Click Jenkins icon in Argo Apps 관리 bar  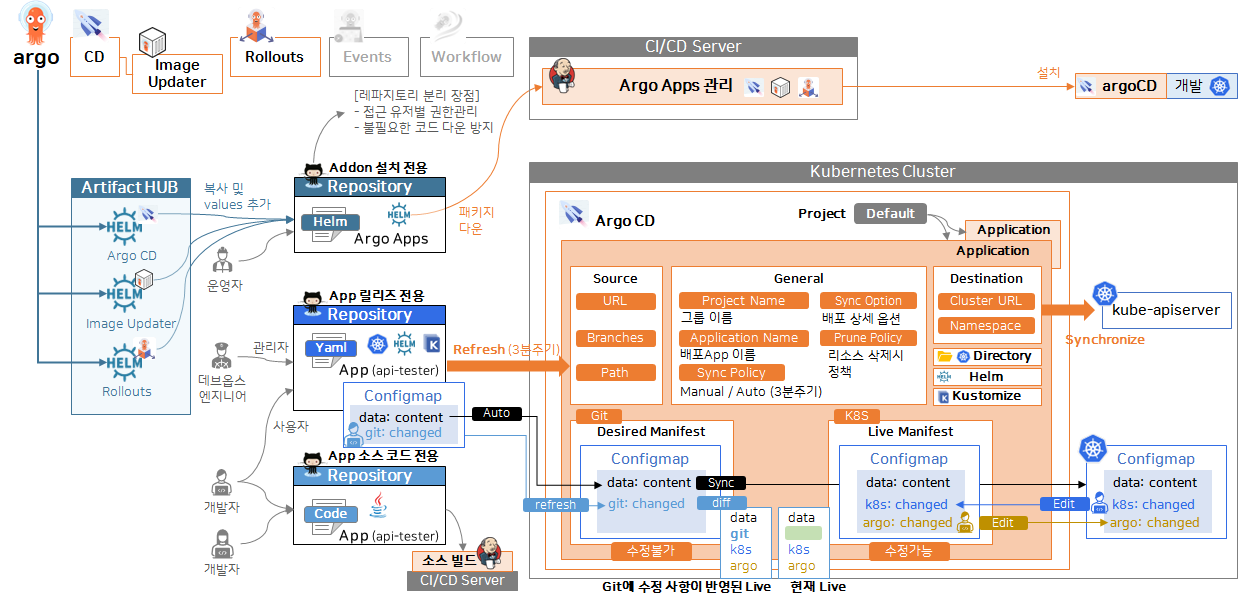[562, 77]
